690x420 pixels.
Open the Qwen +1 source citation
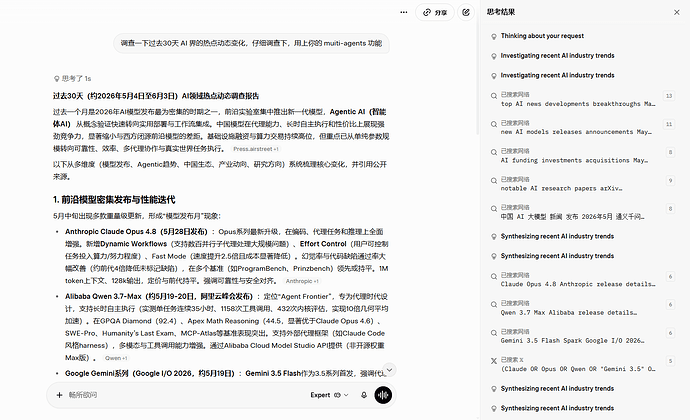point(116,358)
